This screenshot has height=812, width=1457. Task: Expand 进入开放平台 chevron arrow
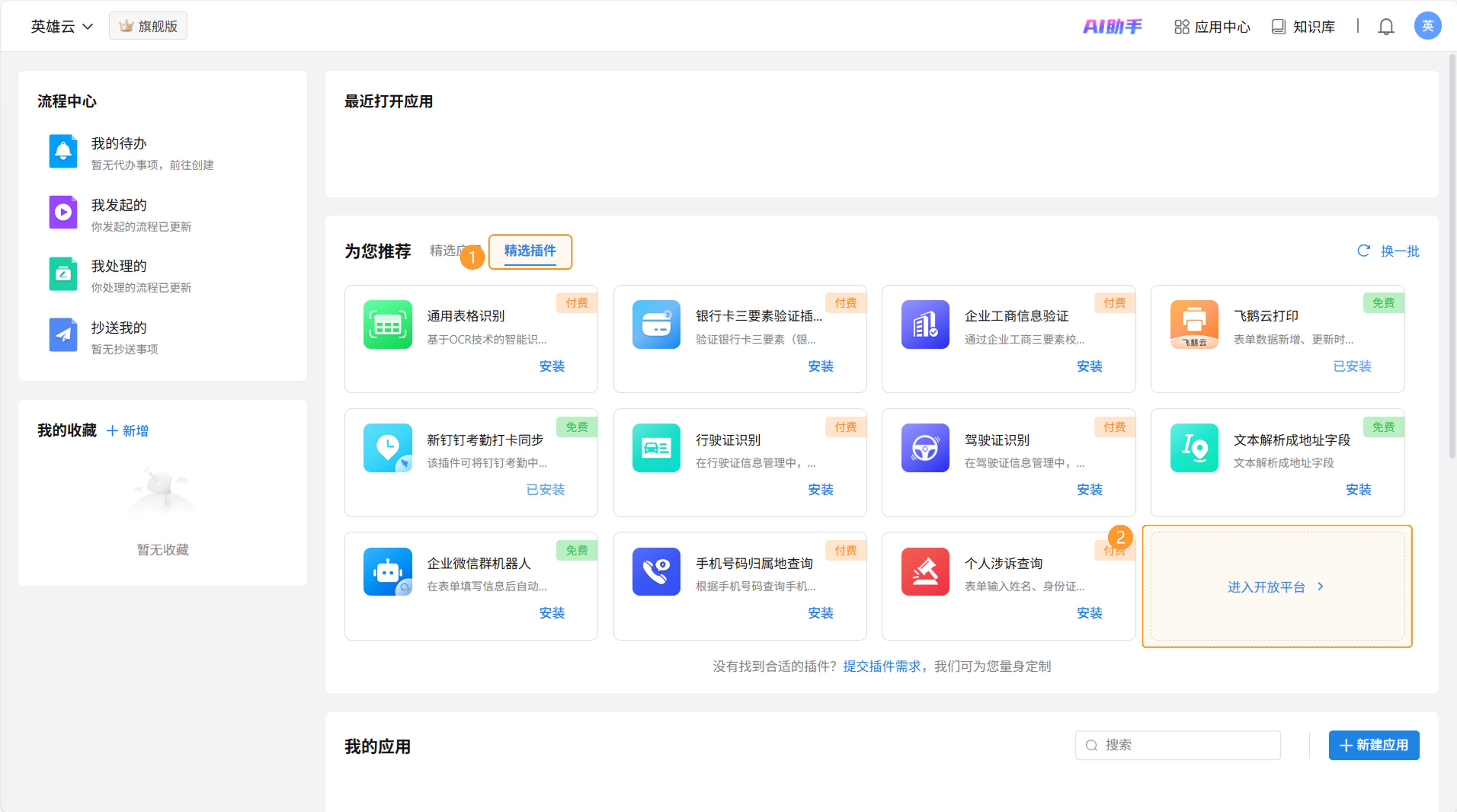(x=1320, y=586)
